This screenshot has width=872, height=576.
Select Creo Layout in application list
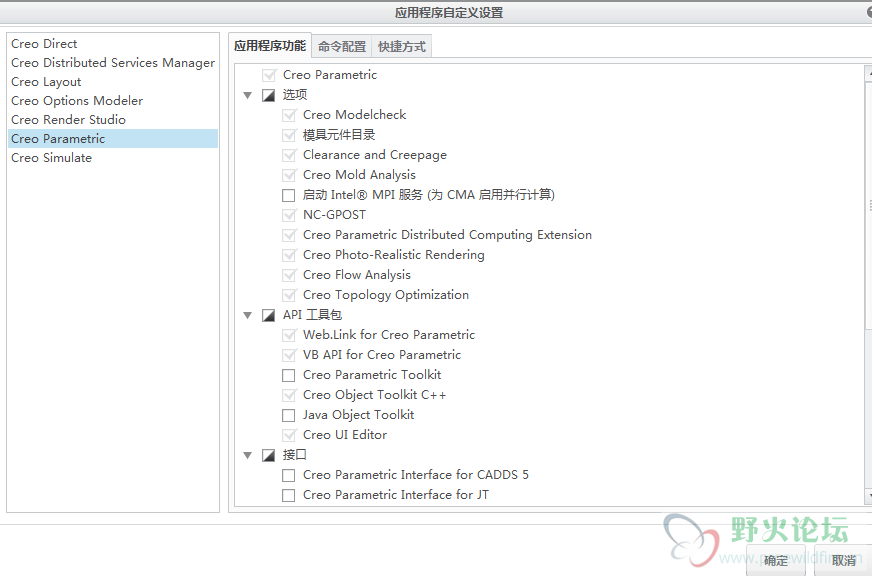point(113,82)
